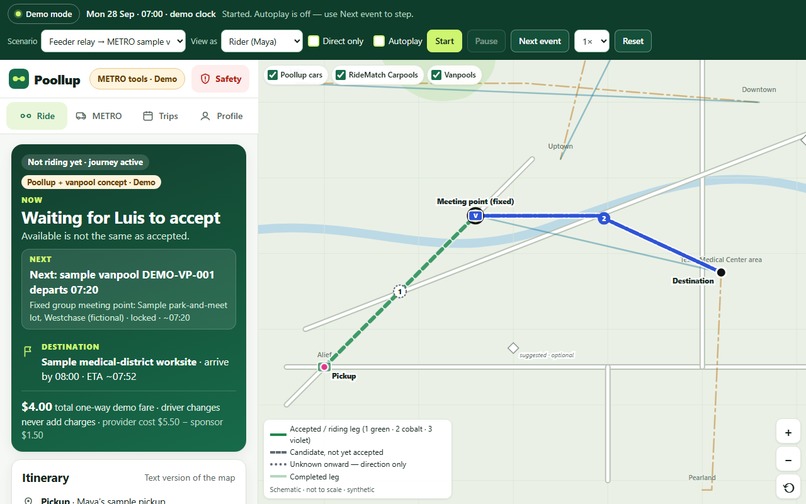This screenshot has height=504, width=806.
Task: Click the vanpool V meeting point marker
Action: [475, 216]
